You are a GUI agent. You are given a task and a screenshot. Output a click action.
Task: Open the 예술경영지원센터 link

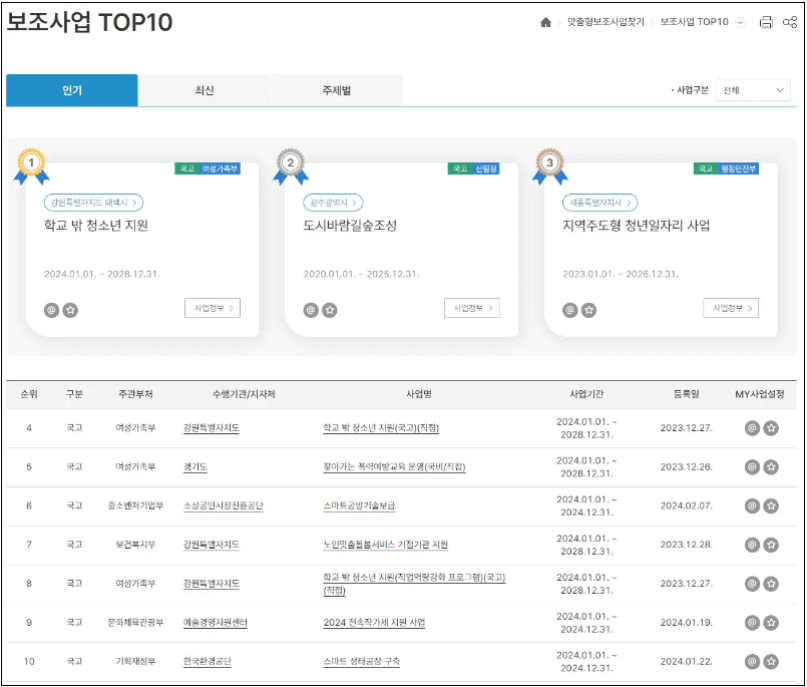click(x=215, y=623)
